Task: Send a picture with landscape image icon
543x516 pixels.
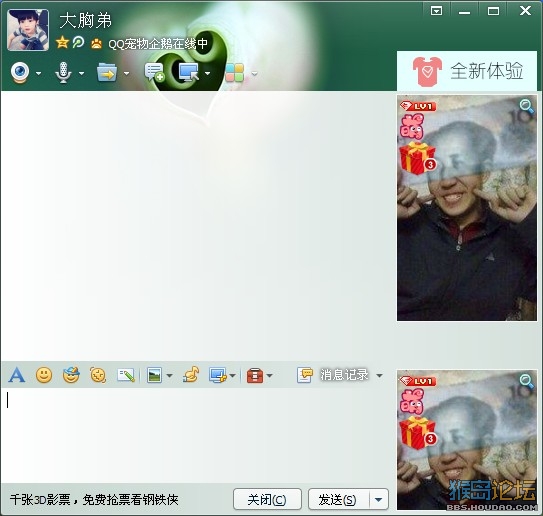Action: tap(154, 375)
